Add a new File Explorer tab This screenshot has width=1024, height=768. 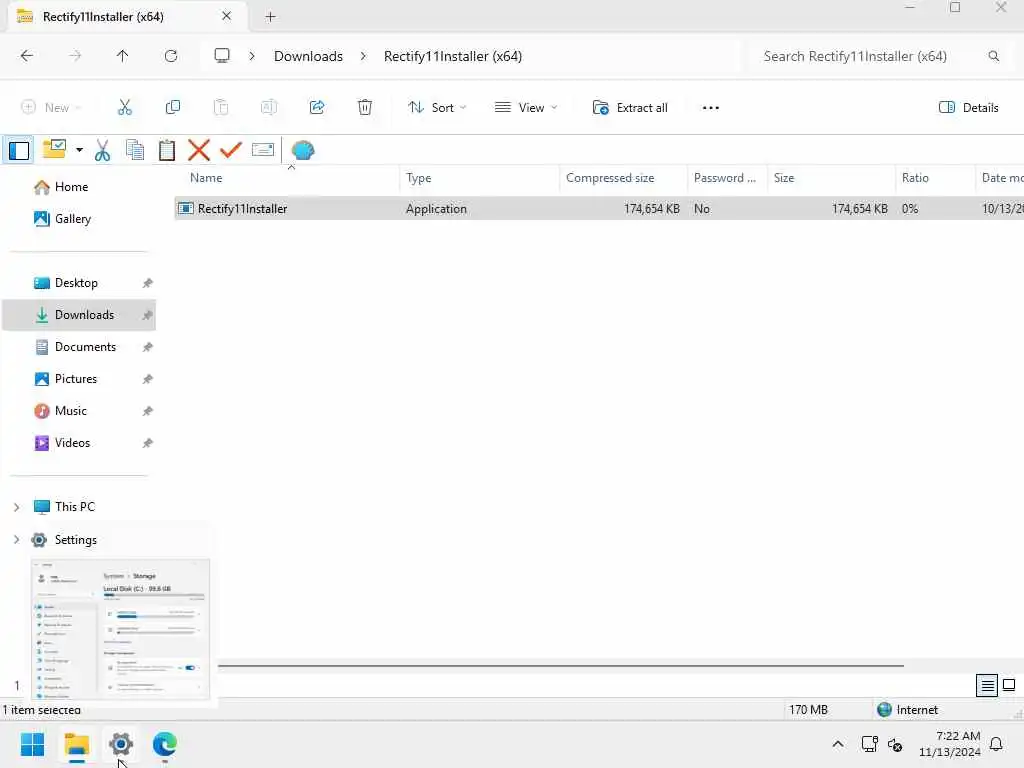click(x=270, y=17)
